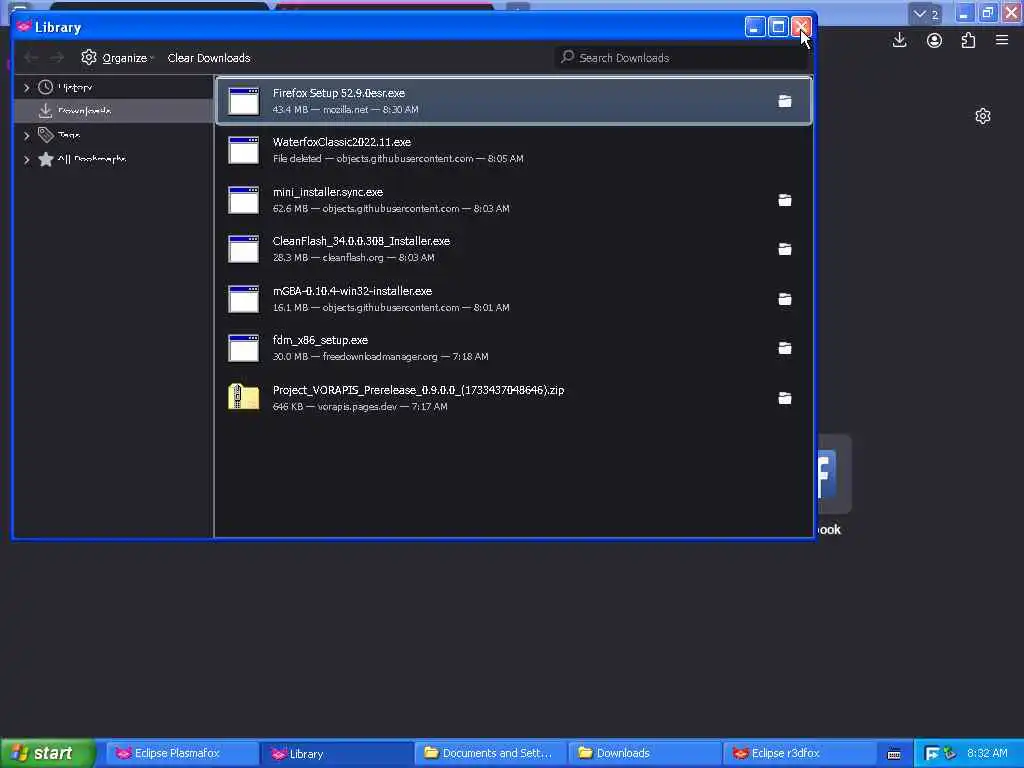Image resolution: width=1024 pixels, height=768 pixels.
Task: Switch to Eclipse r3dfox taskbar item
Action: [x=799, y=753]
